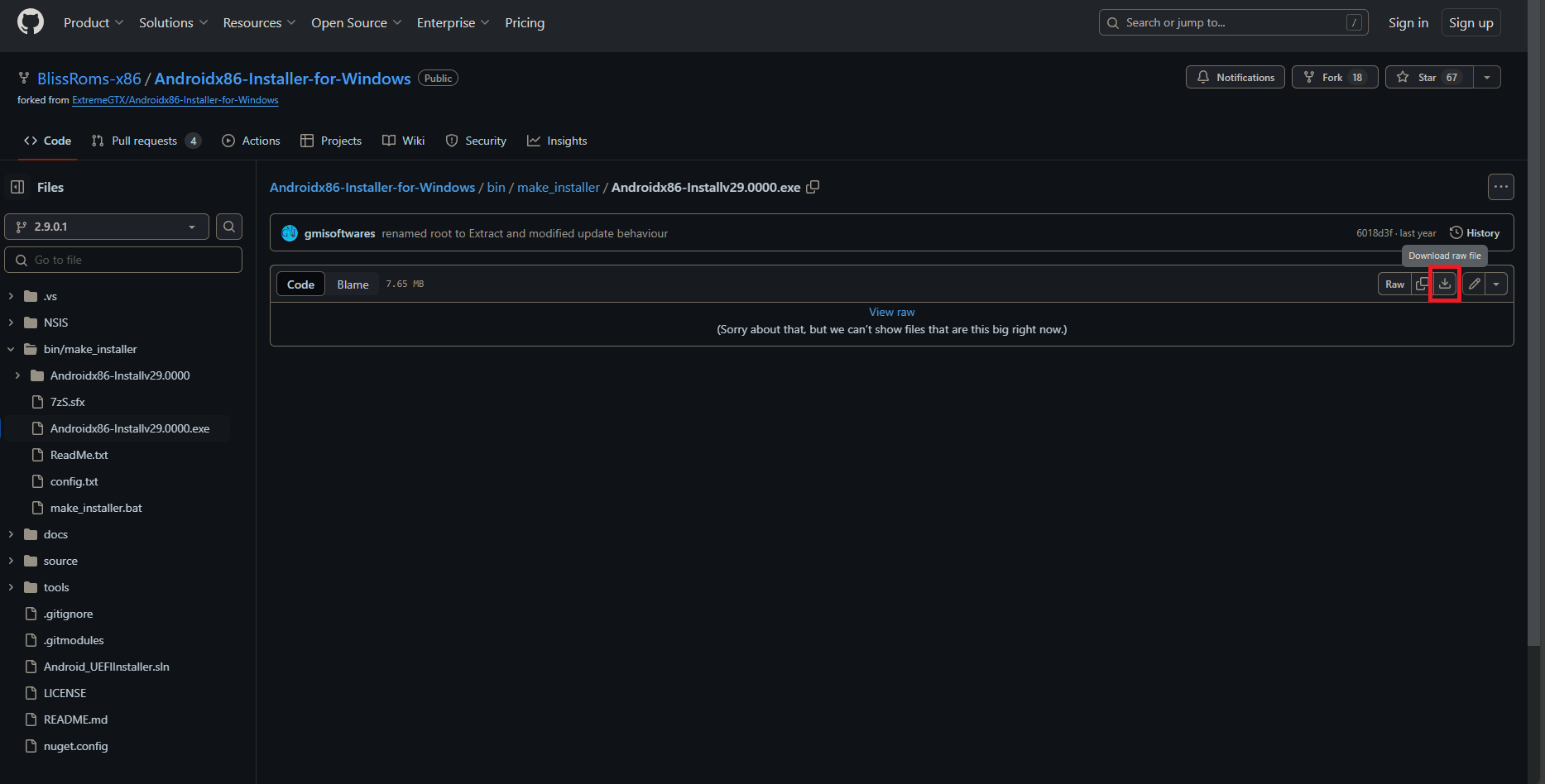Screen dimensions: 1545x784
Task: Open the Star list dropdown arrow
Action: click(x=1487, y=77)
